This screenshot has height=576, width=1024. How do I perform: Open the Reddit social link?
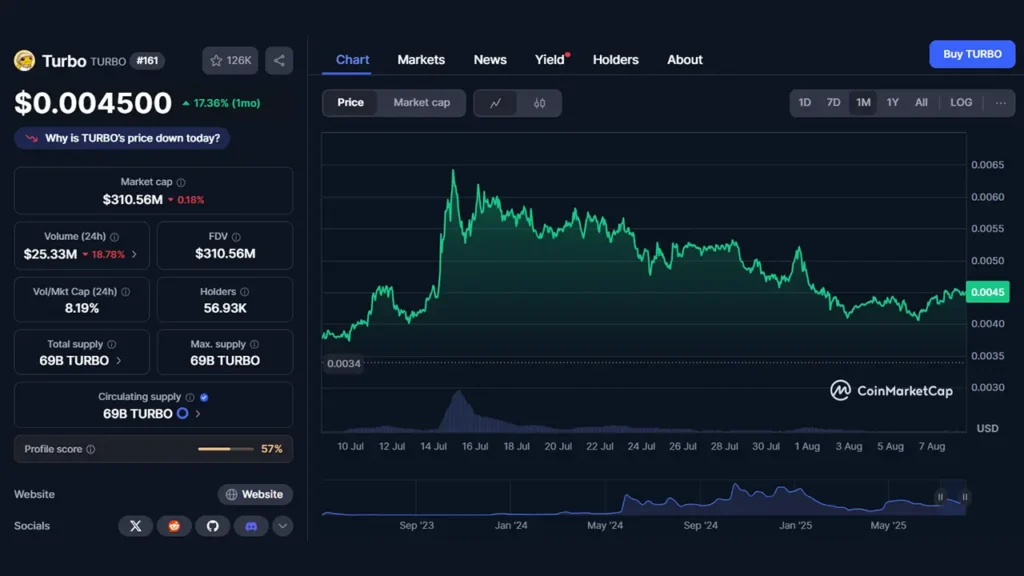174,526
